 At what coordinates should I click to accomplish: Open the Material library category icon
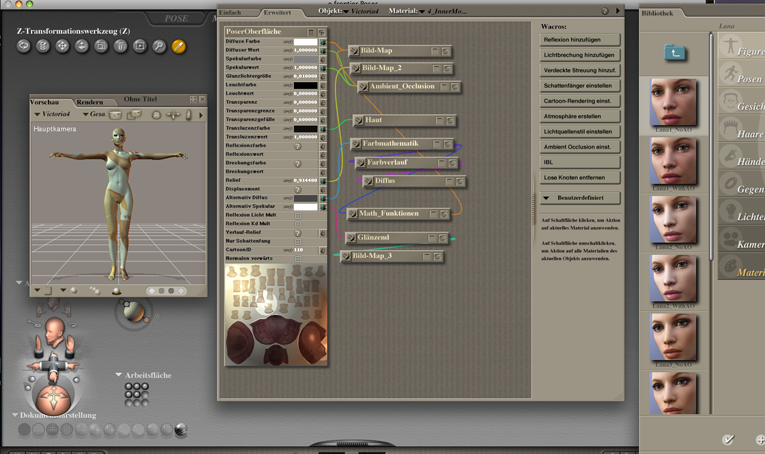(730, 266)
